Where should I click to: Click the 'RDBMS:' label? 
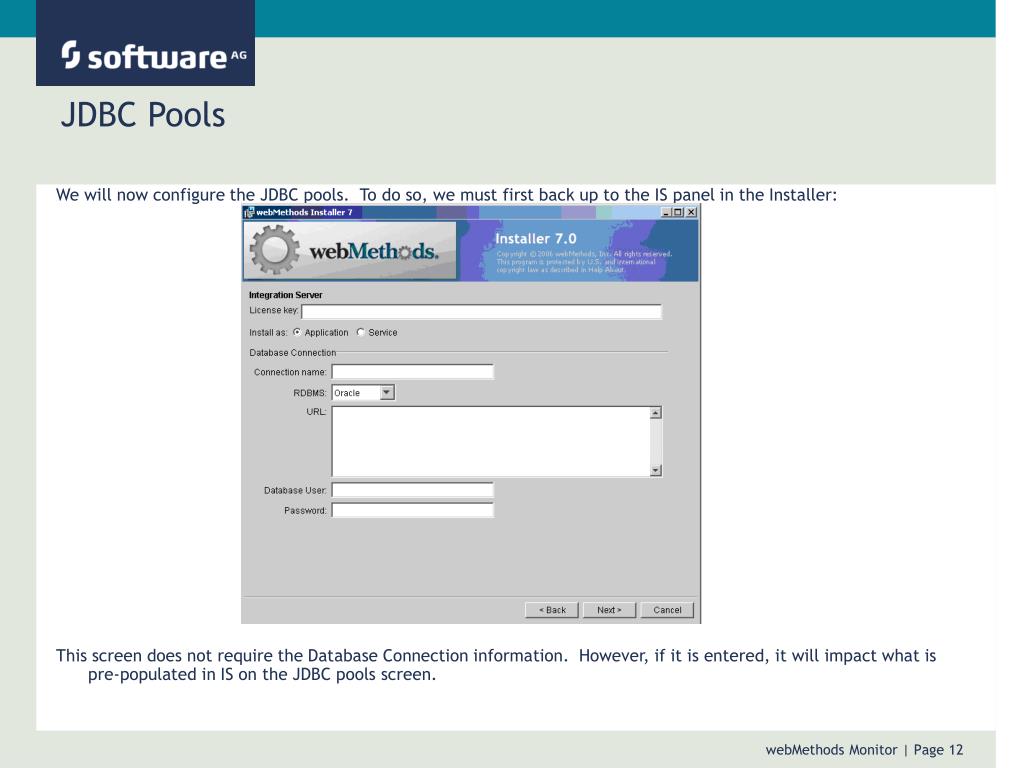pos(310,393)
